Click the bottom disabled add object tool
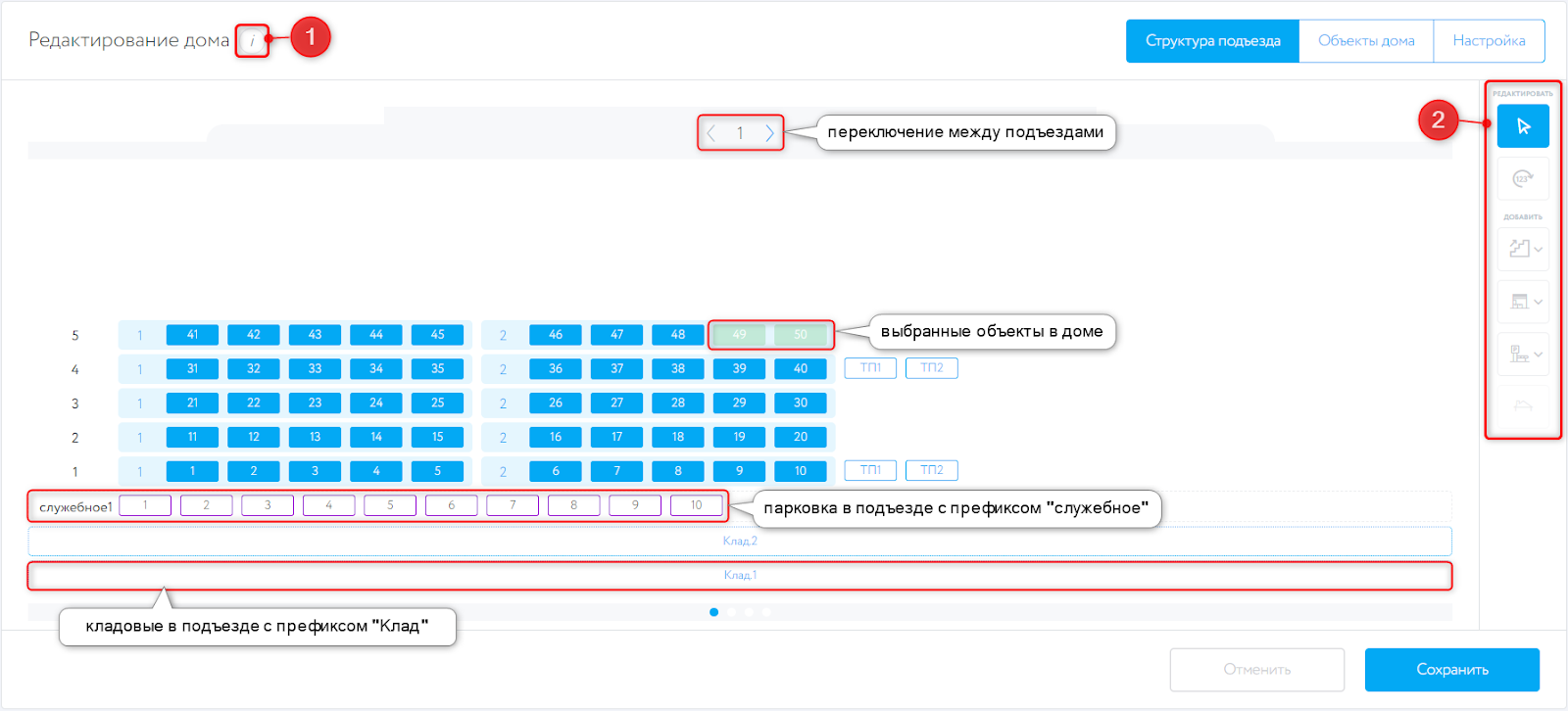 coord(1523,405)
